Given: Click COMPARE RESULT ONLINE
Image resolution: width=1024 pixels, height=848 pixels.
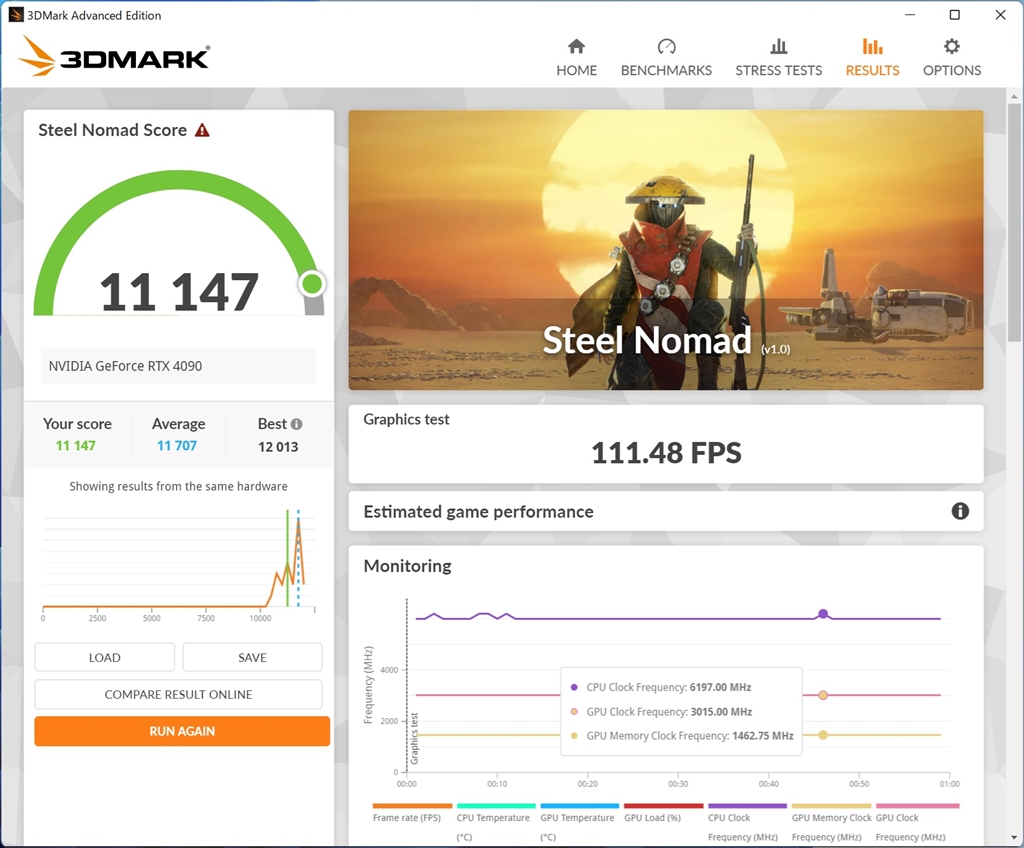Looking at the screenshot, I should (x=178, y=694).
